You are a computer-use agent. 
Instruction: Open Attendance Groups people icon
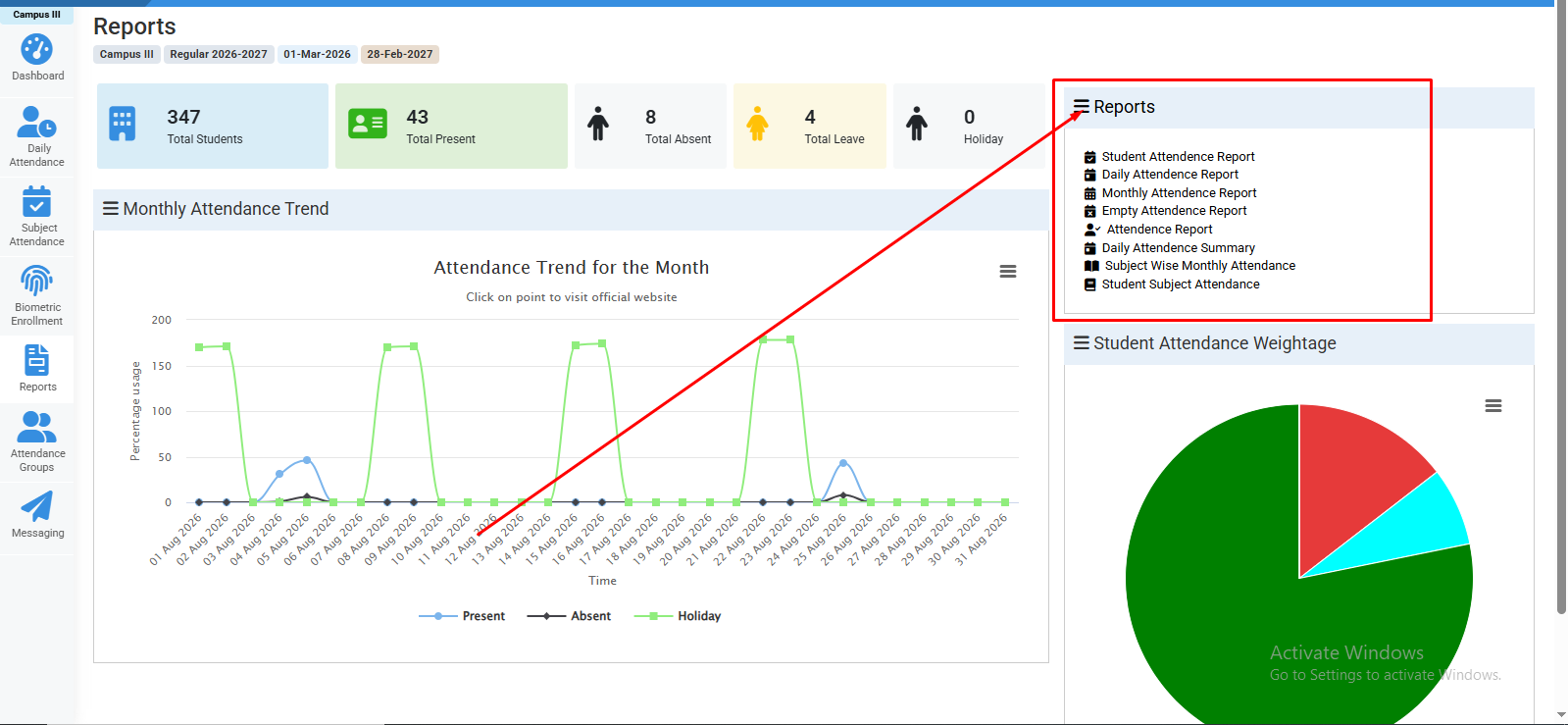37,427
